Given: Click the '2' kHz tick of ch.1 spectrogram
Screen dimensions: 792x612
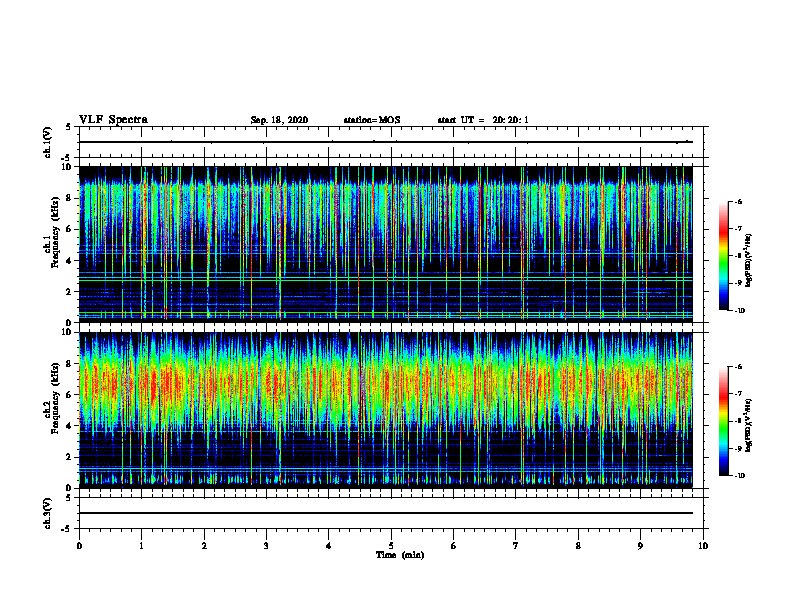Looking at the screenshot, I should (70, 292).
